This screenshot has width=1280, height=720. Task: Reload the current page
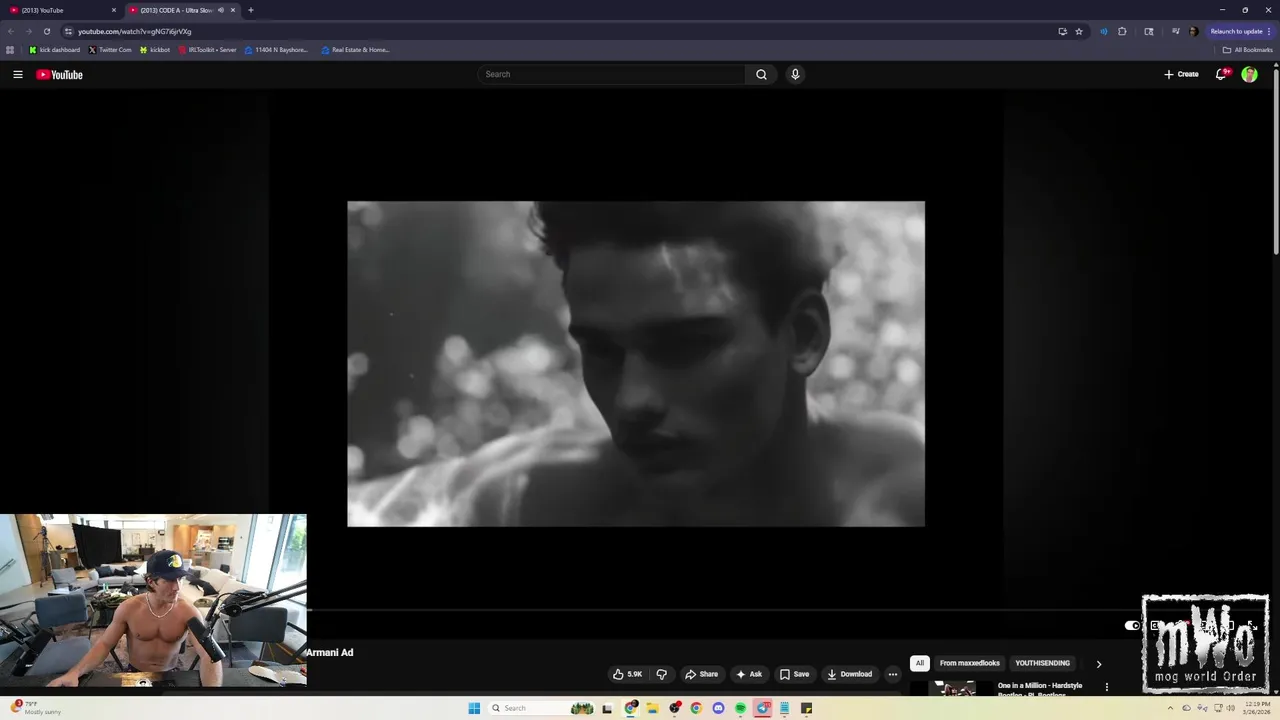point(47,31)
